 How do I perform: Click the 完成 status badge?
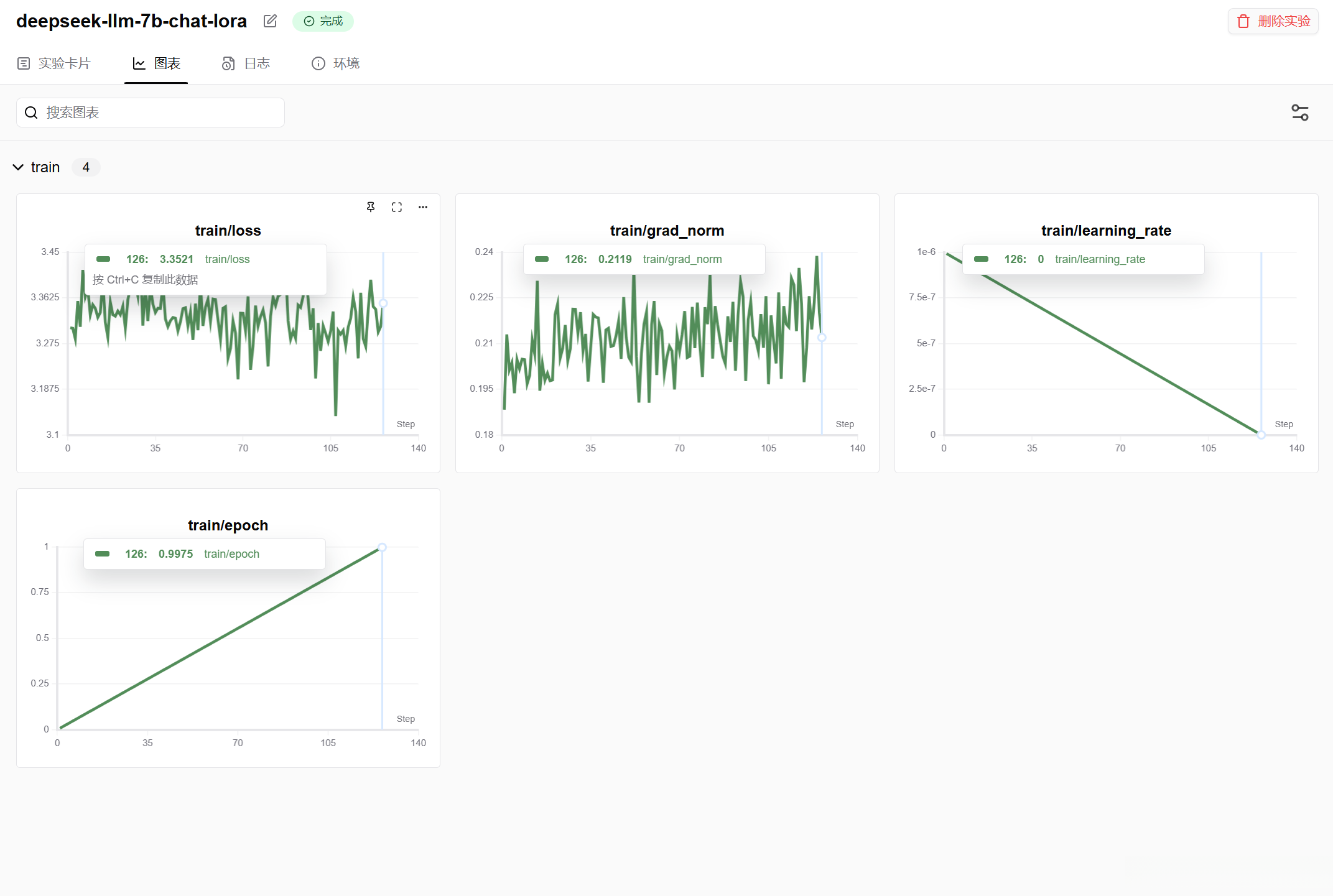tap(323, 21)
